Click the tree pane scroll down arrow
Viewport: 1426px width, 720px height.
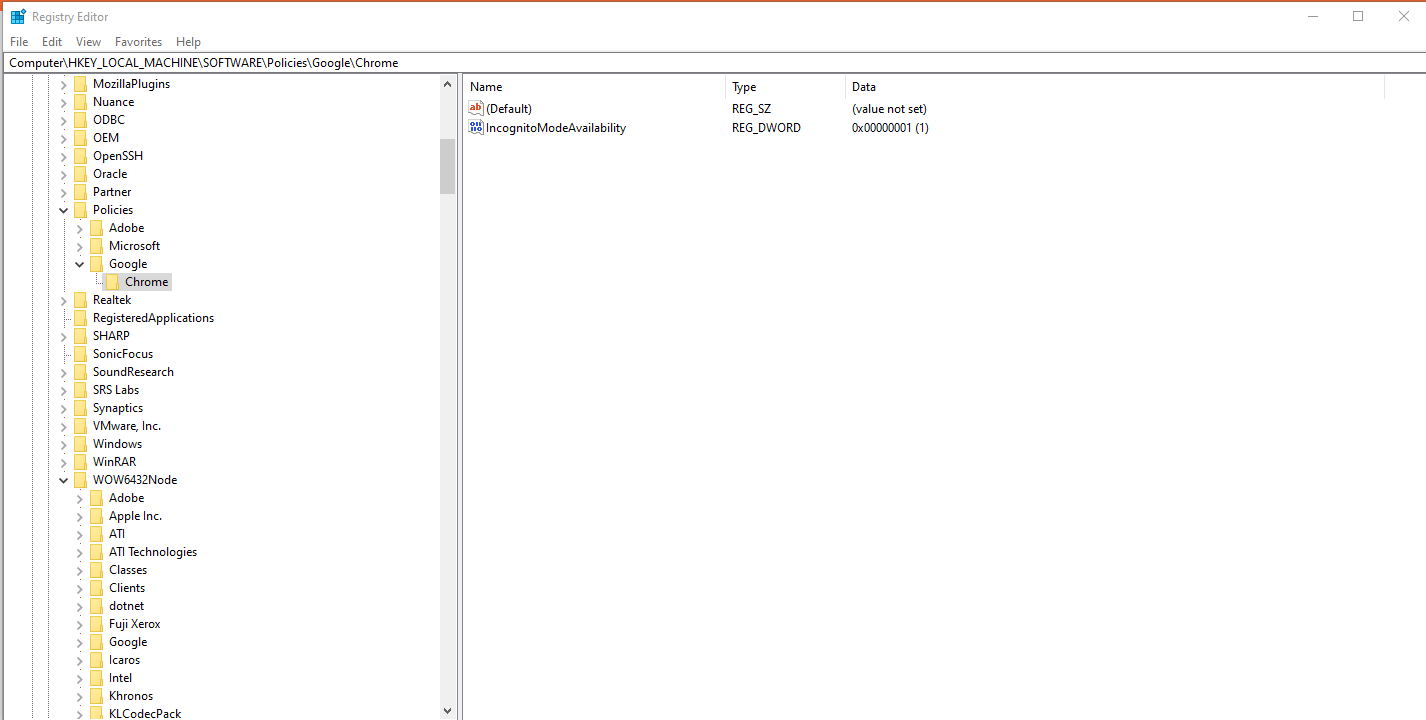447,711
